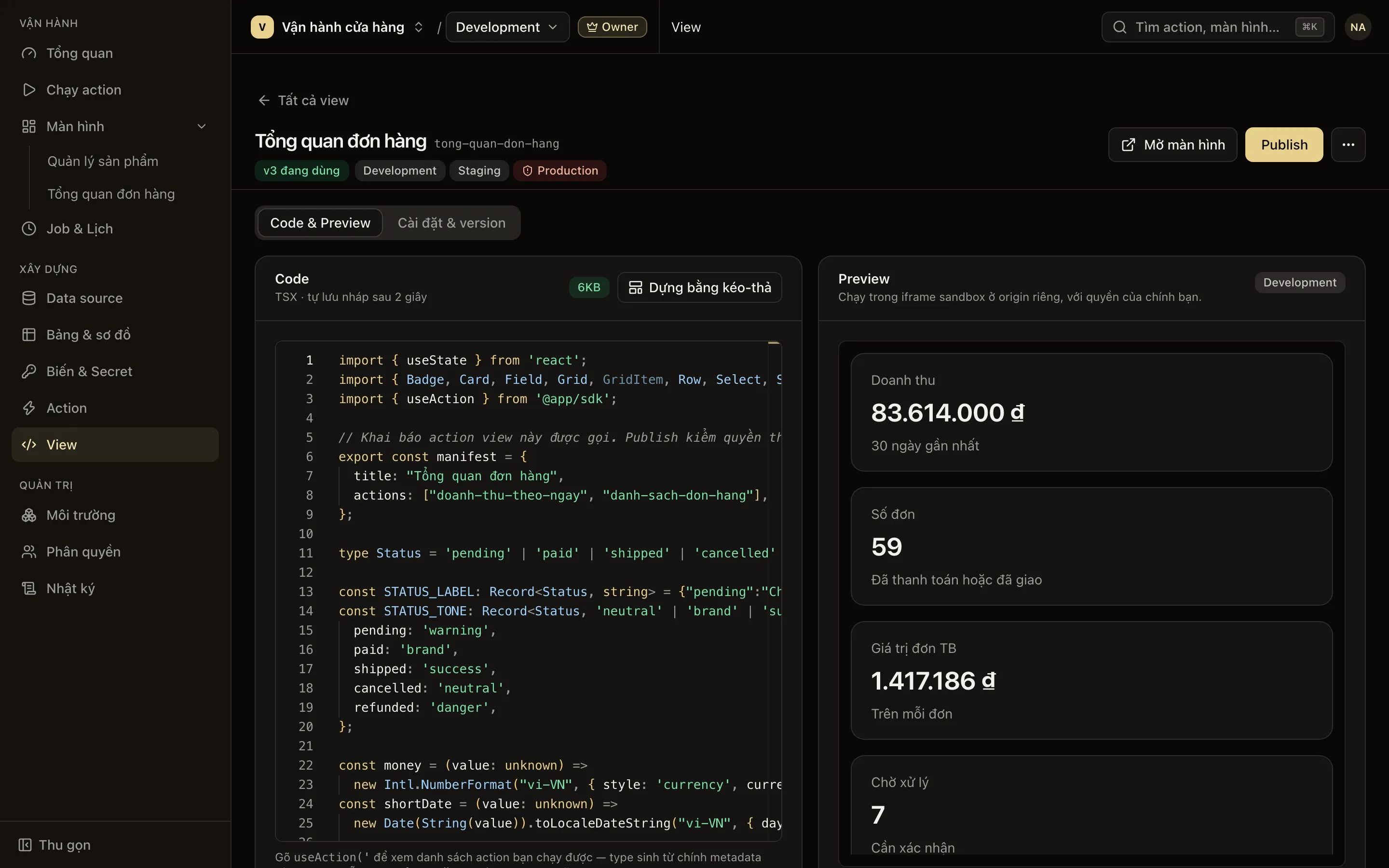Click View breadcrumb in the top bar
The image size is (1389, 868).
coord(686,27)
